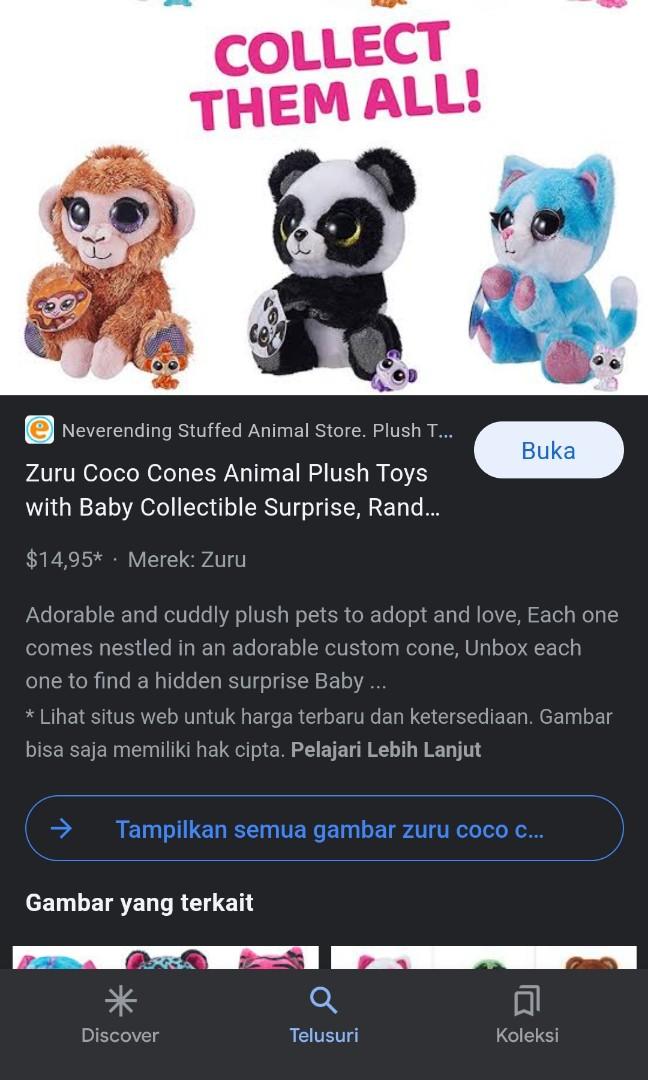Open the Koleksi bookmark icon
The height and width of the screenshot is (1080, 648).
coord(527,1001)
